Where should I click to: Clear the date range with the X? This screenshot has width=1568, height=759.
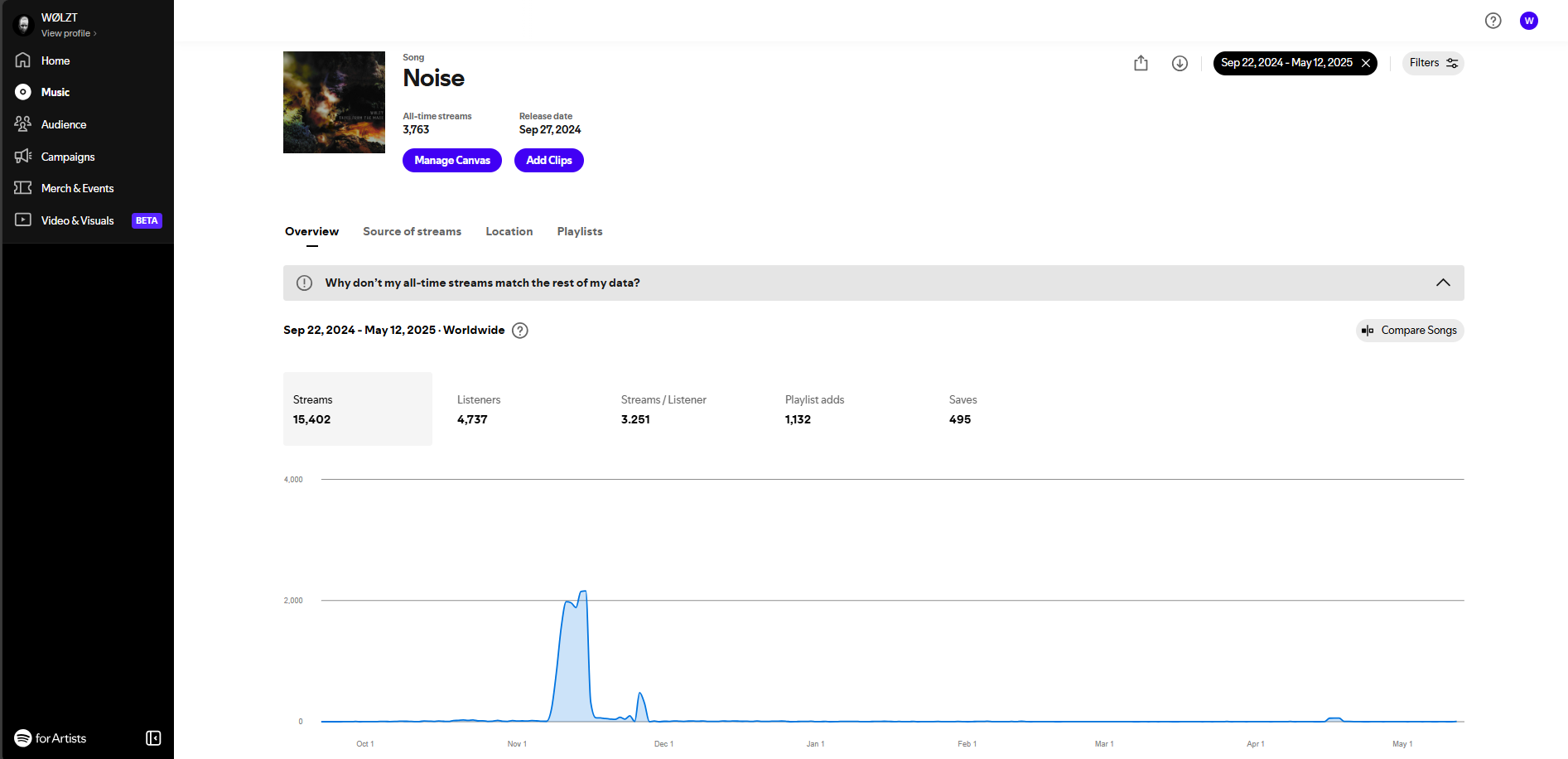click(1366, 63)
